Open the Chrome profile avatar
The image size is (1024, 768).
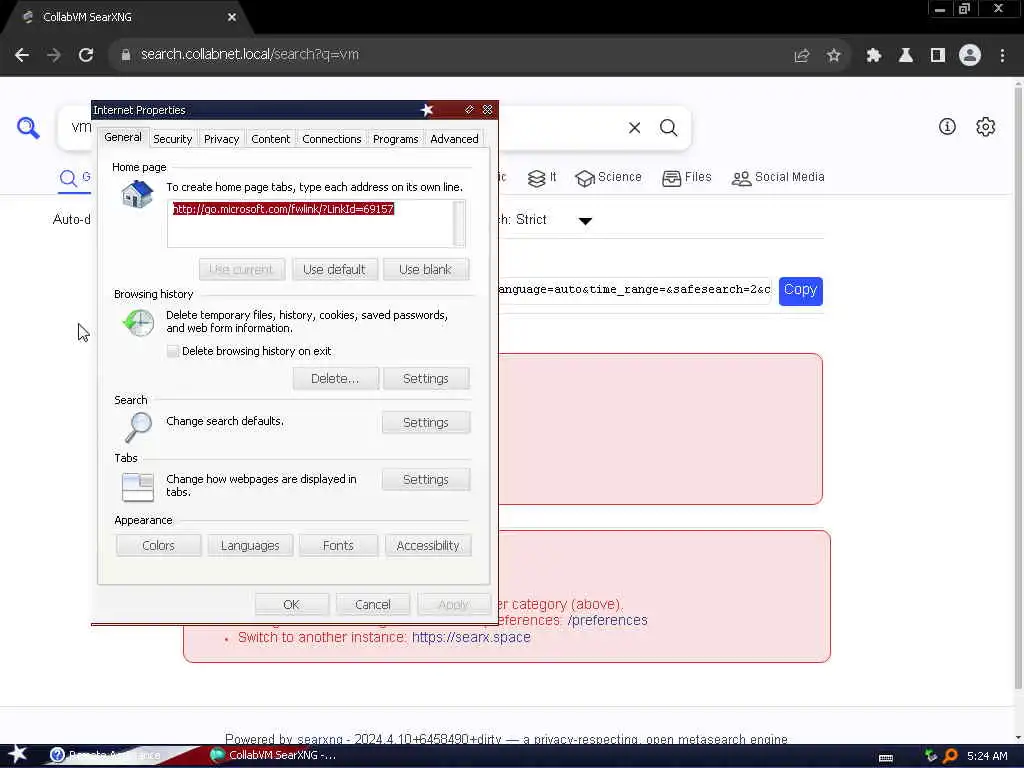pyautogui.click(x=970, y=56)
